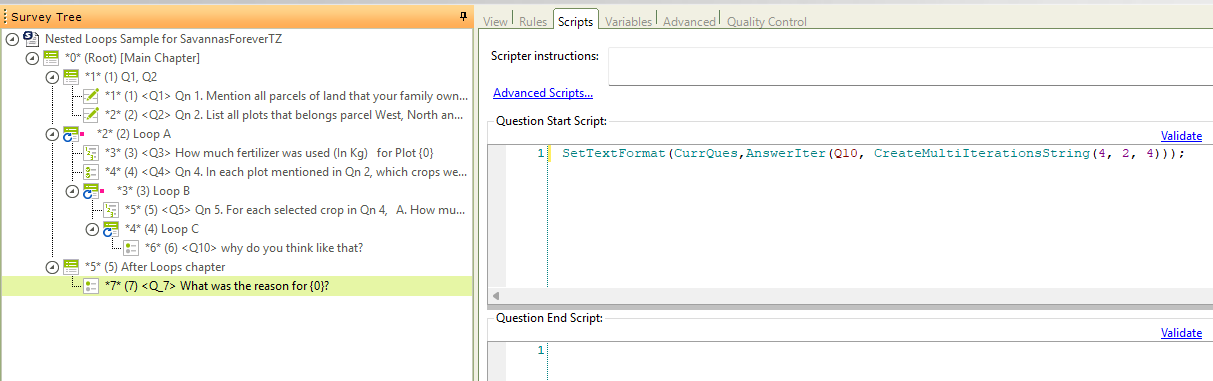
Task: Click into the Question End Script editor
Action: click(880, 361)
